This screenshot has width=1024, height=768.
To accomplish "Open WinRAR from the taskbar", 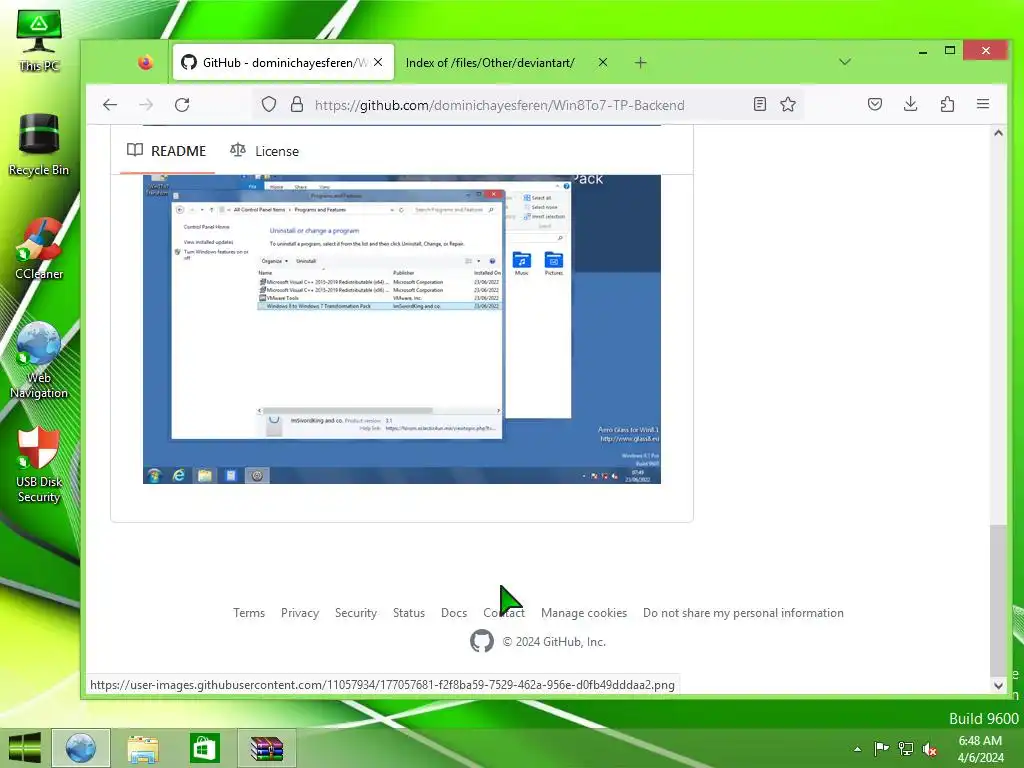I will pyautogui.click(x=266, y=748).
